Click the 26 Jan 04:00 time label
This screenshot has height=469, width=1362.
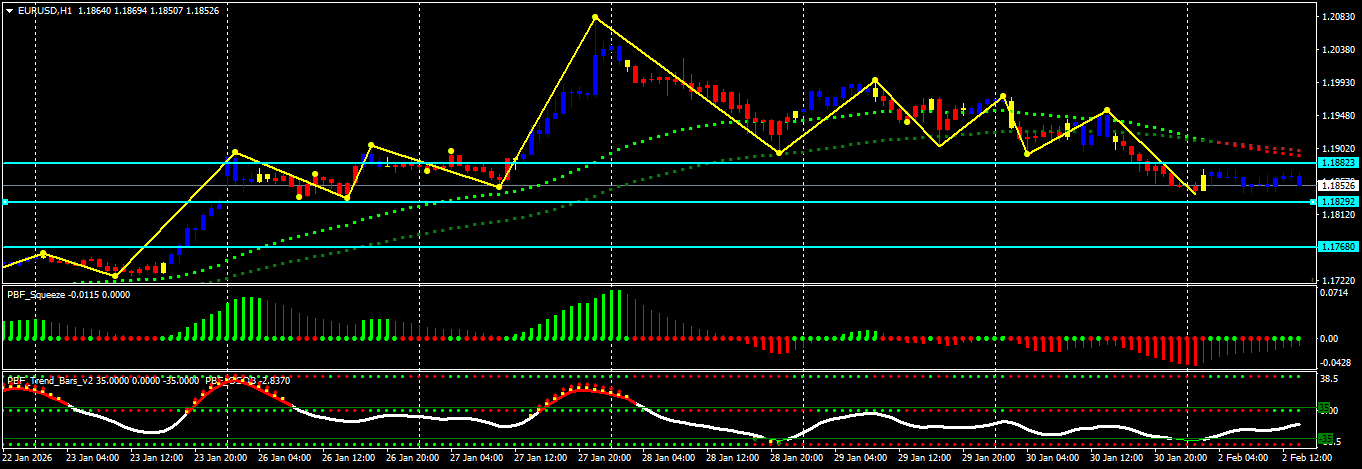[284, 457]
